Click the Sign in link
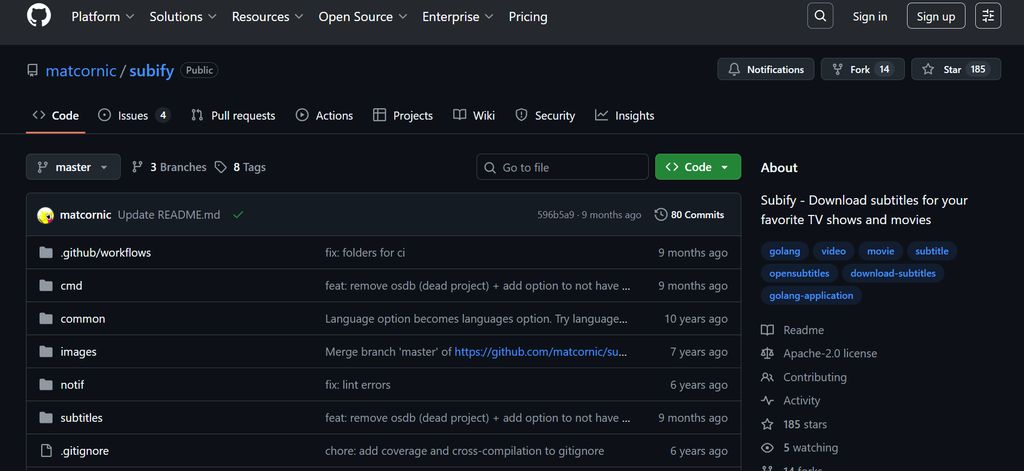The width and height of the screenshot is (1024, 471). tap(870, 17)
